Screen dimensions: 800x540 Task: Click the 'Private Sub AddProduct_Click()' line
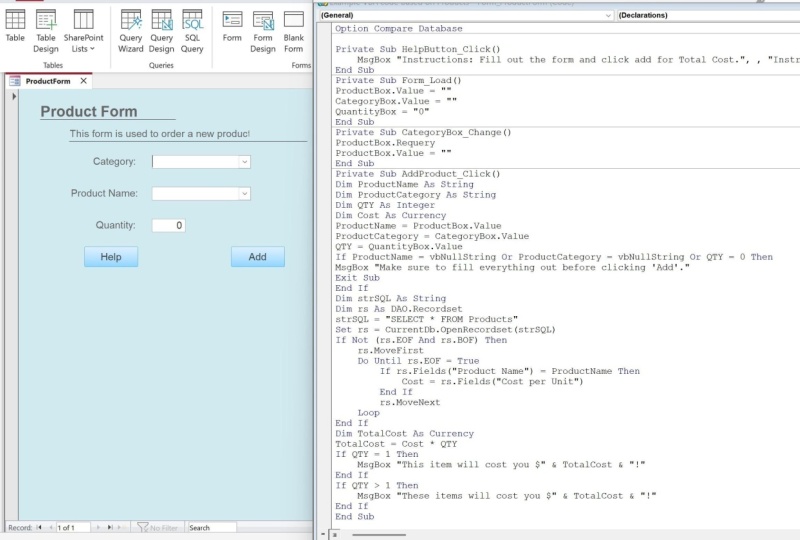click(x=417, y=174)
